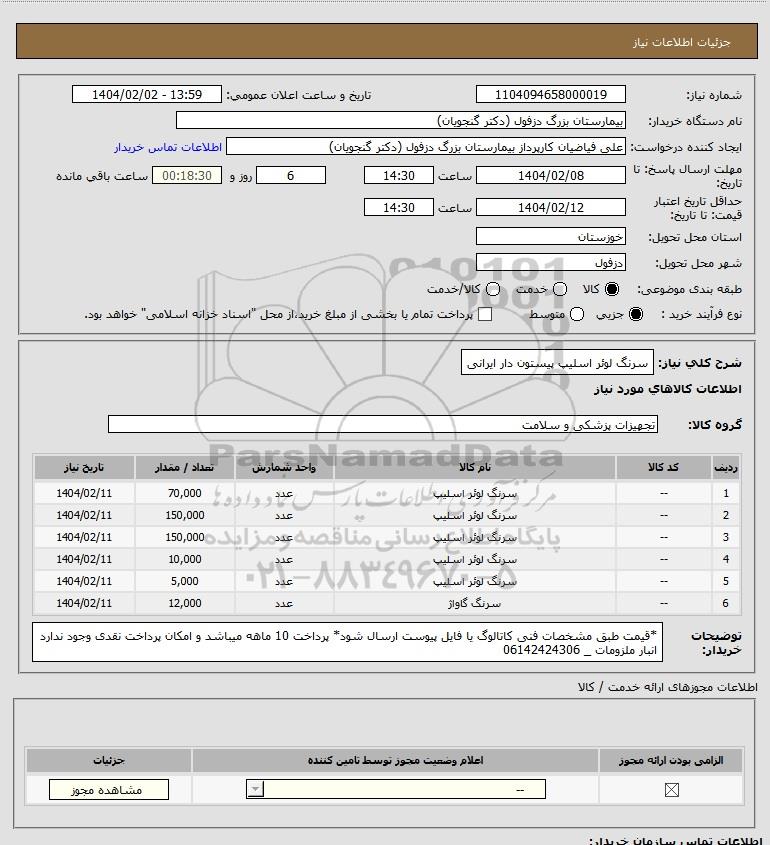Click quantity 70,000 in row 1
The image size is (770, 845).
click(185, 493)
